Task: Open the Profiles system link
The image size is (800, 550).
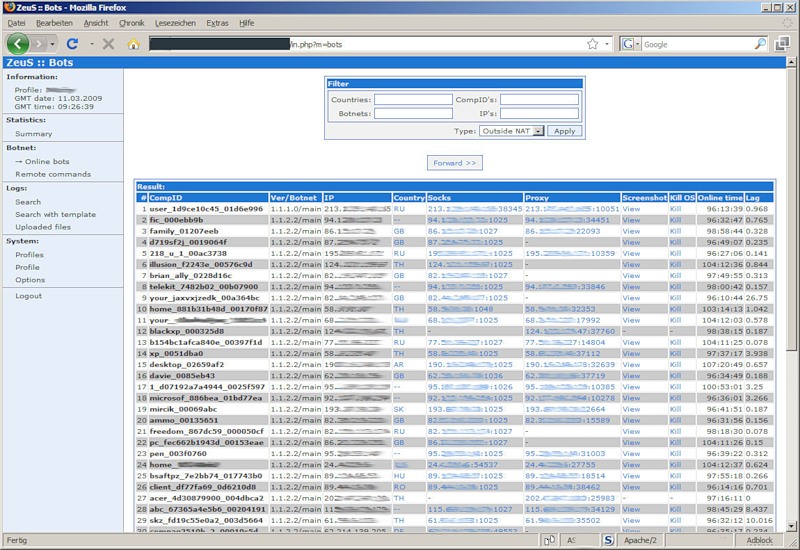Action: pos(29,255)
